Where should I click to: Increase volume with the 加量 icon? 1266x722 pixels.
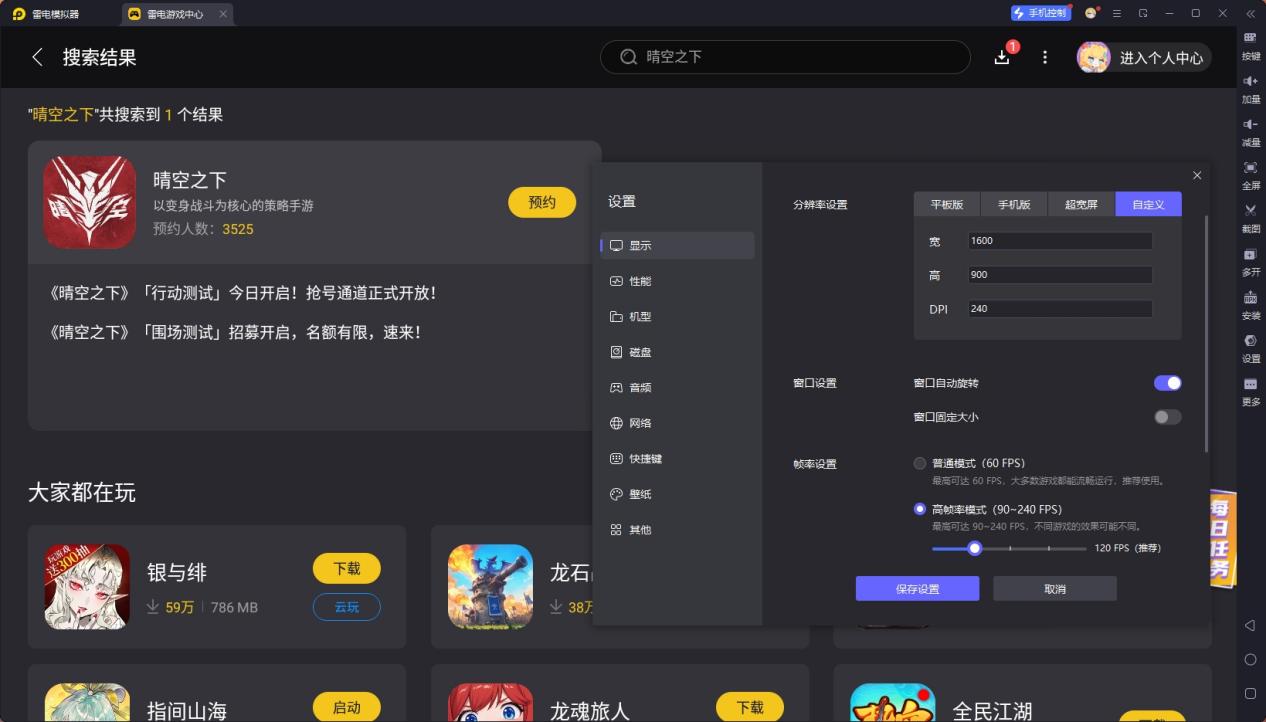click(1251, 89)
